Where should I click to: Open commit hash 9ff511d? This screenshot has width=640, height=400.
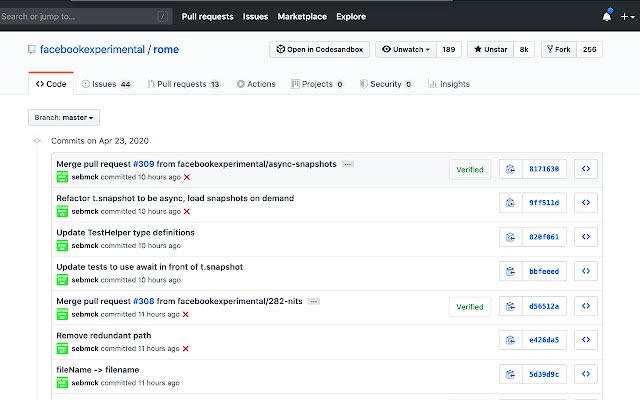pos(544,202)
